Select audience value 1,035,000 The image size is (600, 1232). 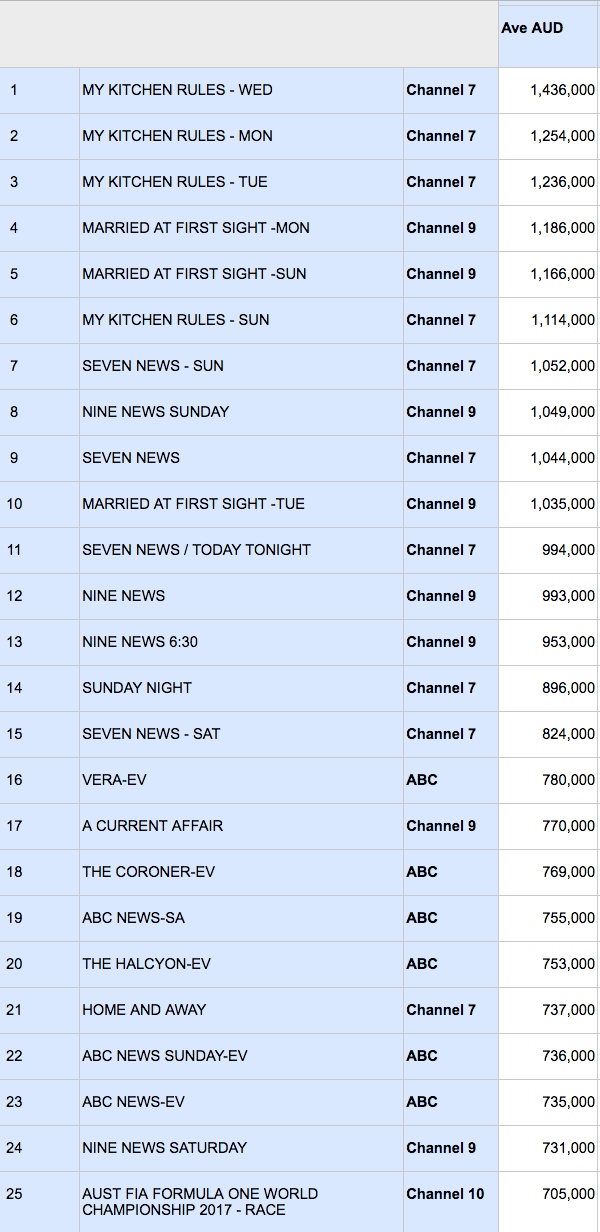(x=548, y=504)
